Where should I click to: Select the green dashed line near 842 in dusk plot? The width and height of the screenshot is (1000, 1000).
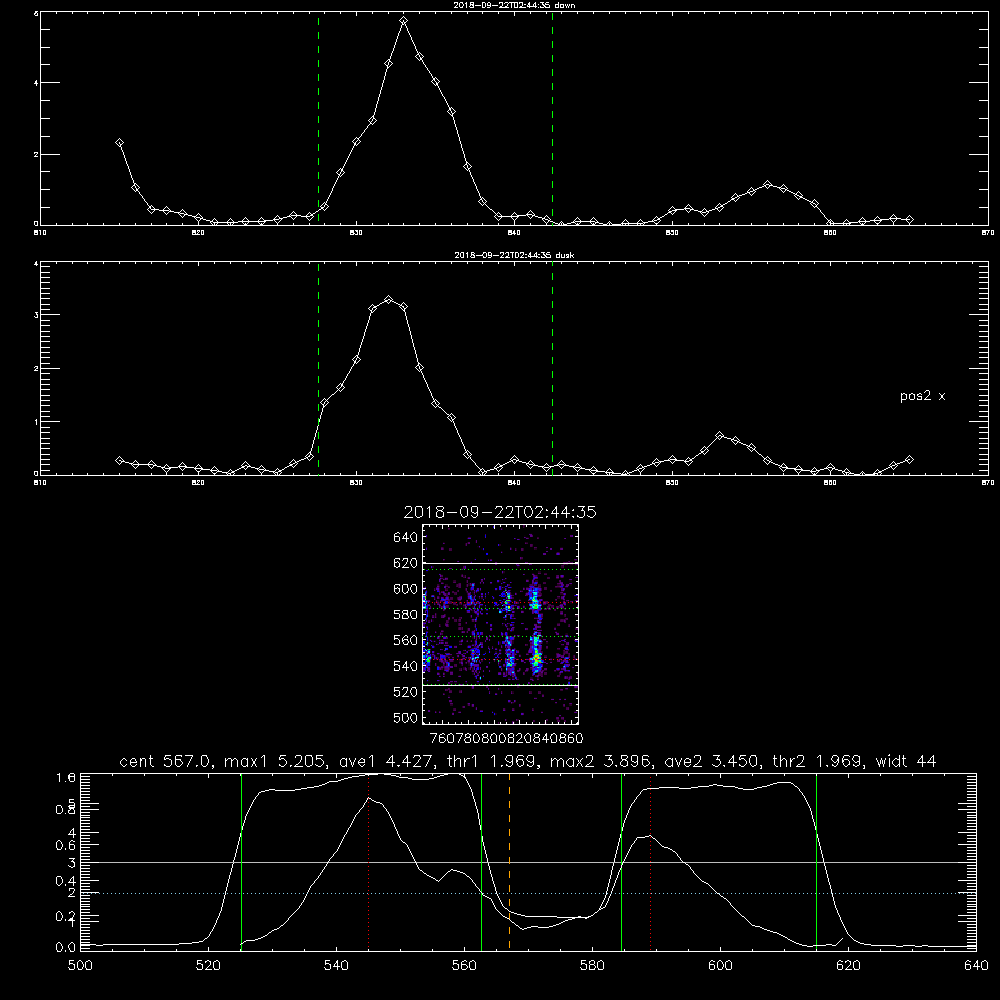pyautogui.click(x=552, y=369)
